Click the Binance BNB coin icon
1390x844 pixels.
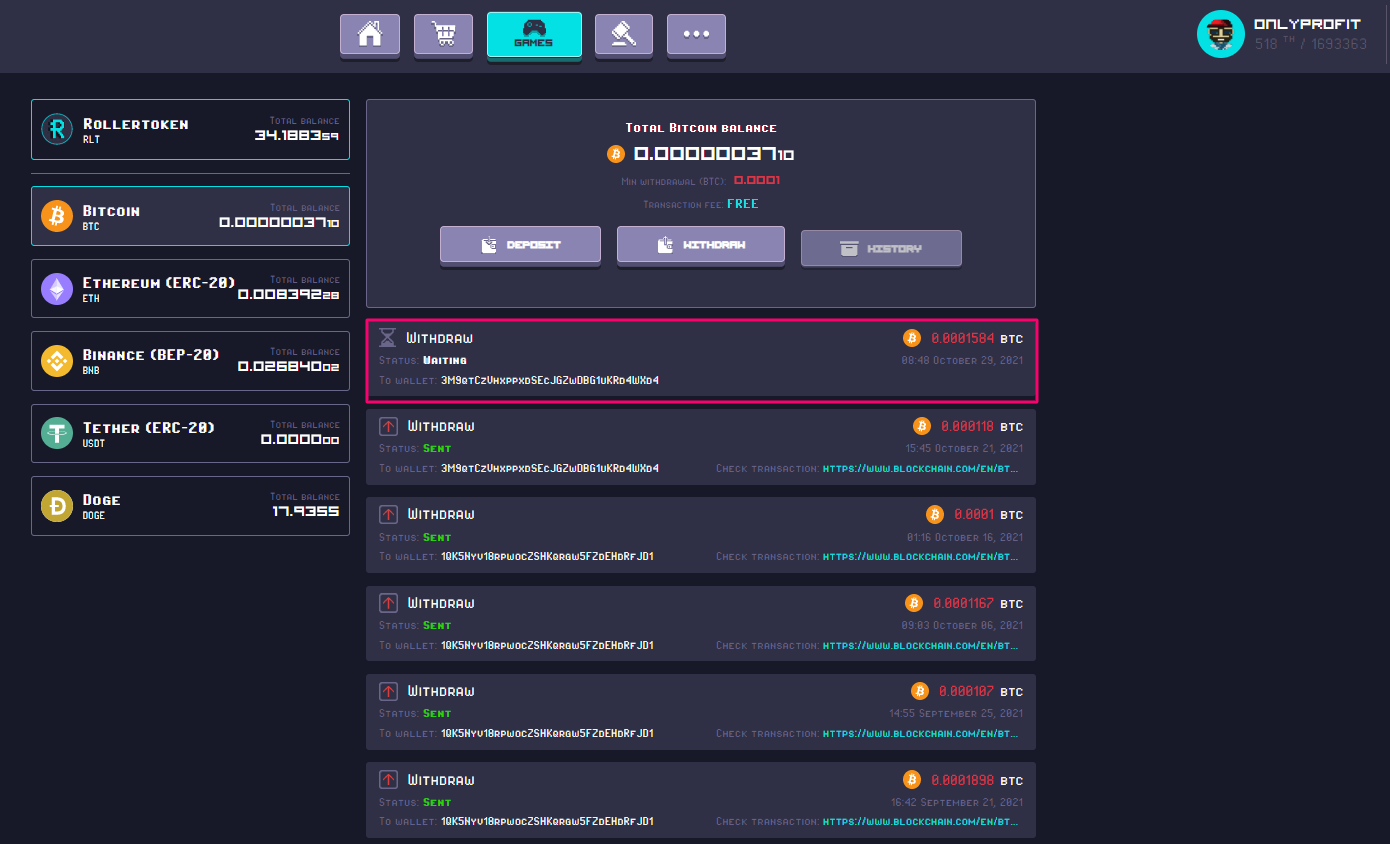[57, 361]
